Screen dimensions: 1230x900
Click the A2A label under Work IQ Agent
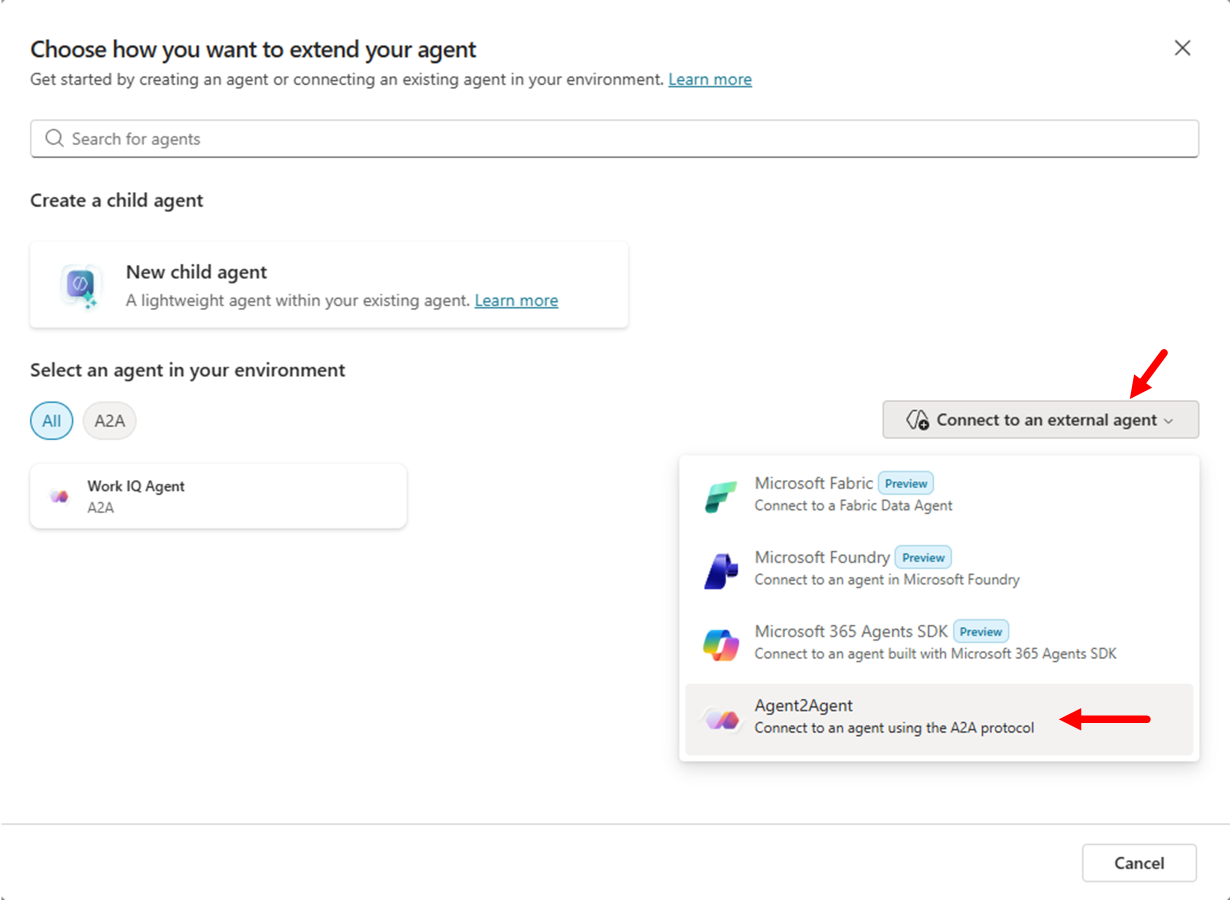click(x=100, y=508)
